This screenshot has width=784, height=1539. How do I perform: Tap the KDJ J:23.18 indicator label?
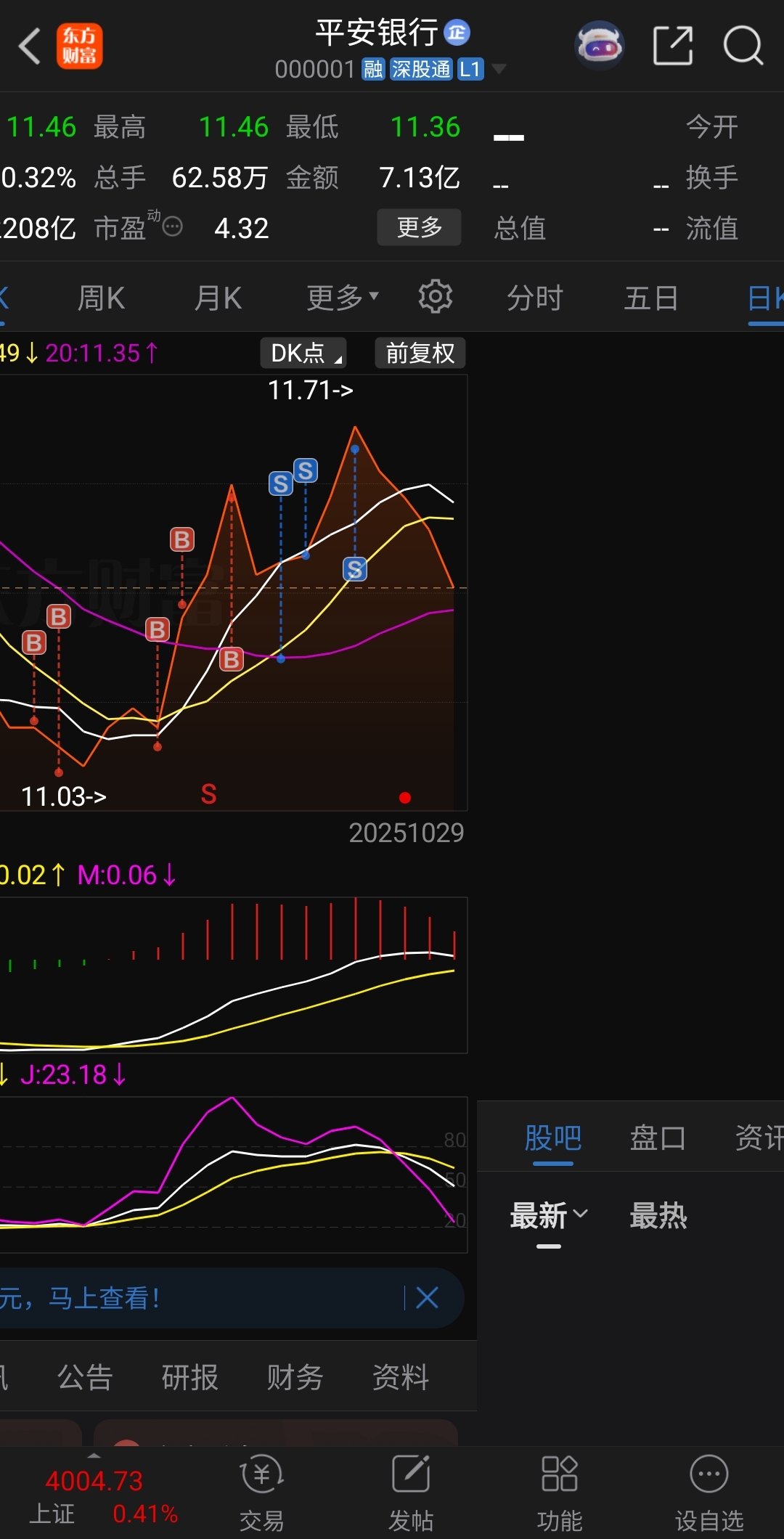[73, 1074]
